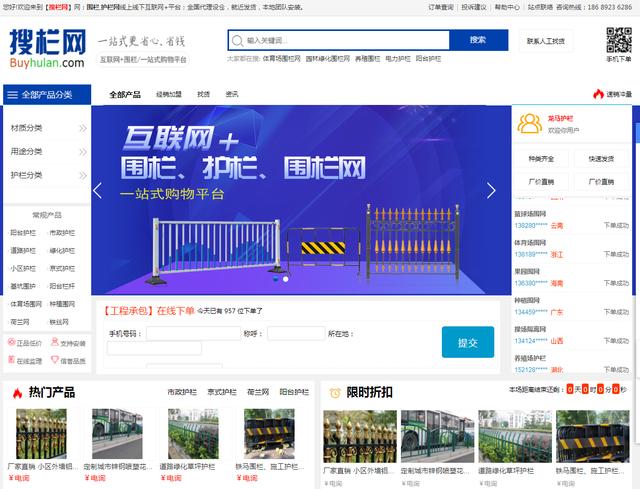
Task: Click the 联系人工找货 button
Action: tap(546, 41)
